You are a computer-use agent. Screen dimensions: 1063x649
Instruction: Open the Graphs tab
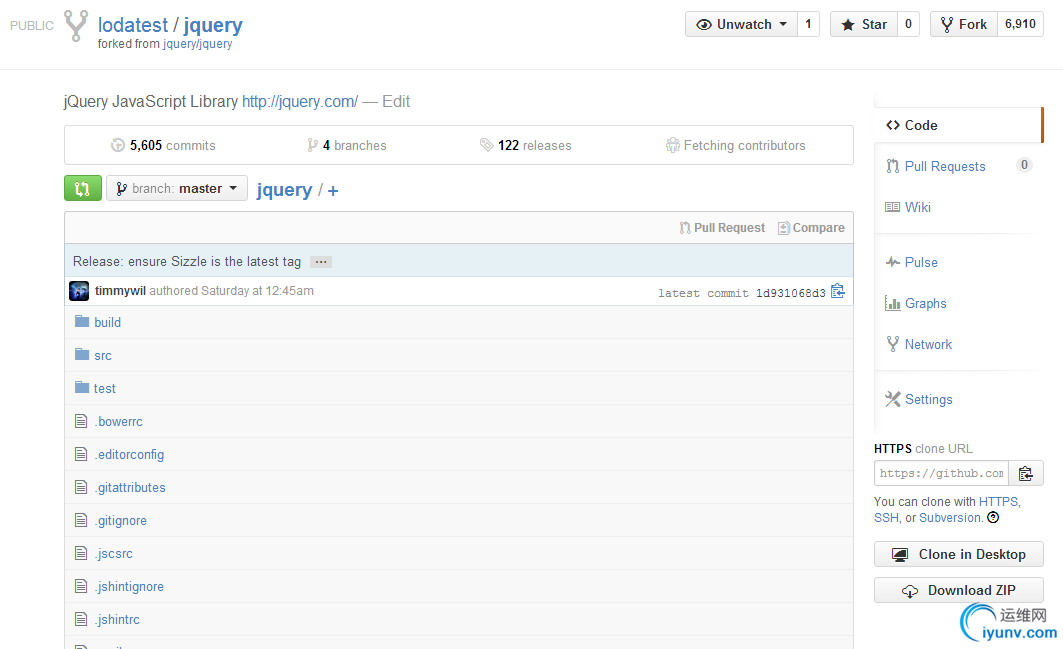click(925, 303)
